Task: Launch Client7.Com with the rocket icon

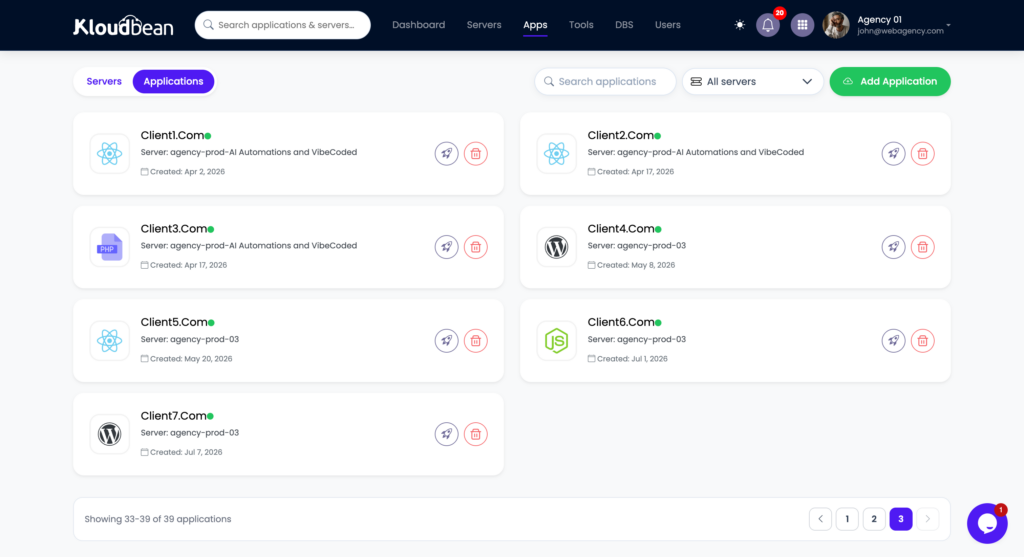Action: 447,434
